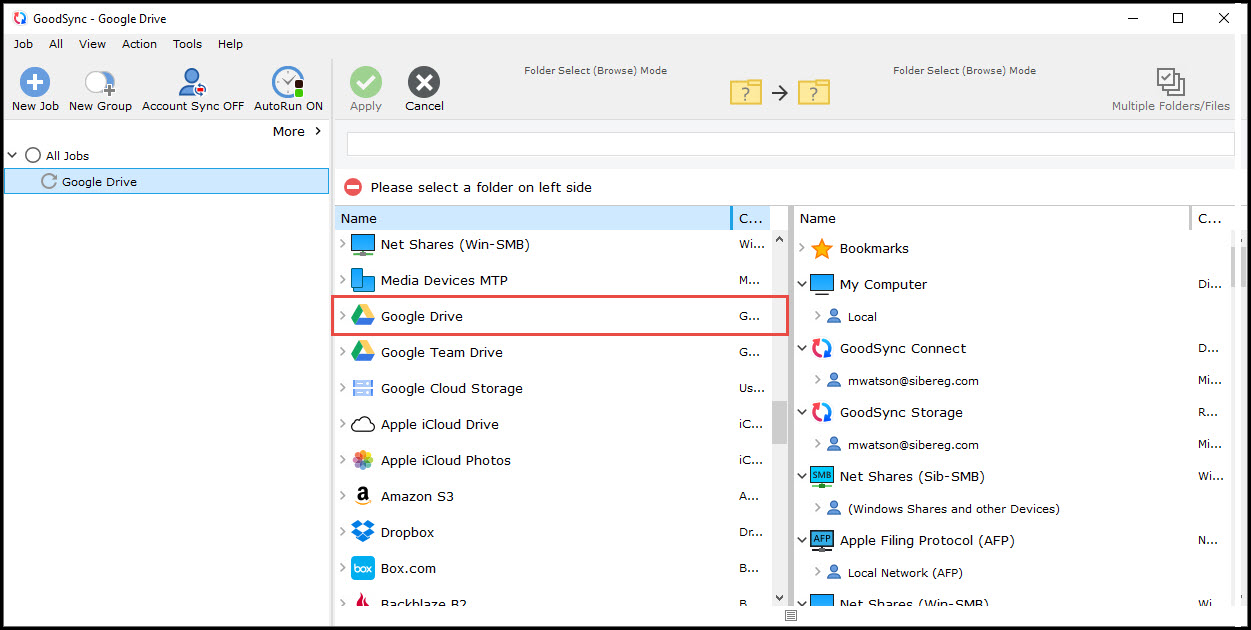Toggle Account Sync OFF button

(x=192, y=83)
